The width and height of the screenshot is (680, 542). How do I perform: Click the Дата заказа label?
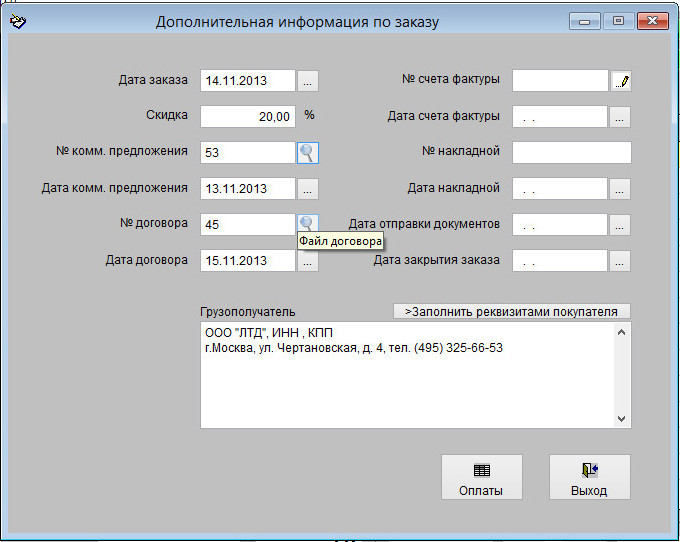(153, 80)
